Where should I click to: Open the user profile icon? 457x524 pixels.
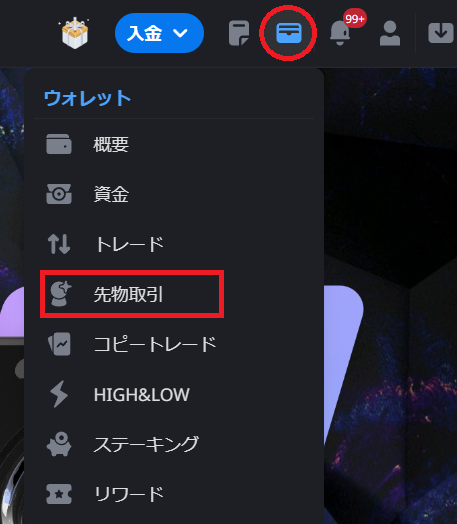pyautogui.click(x=390, y=33)
